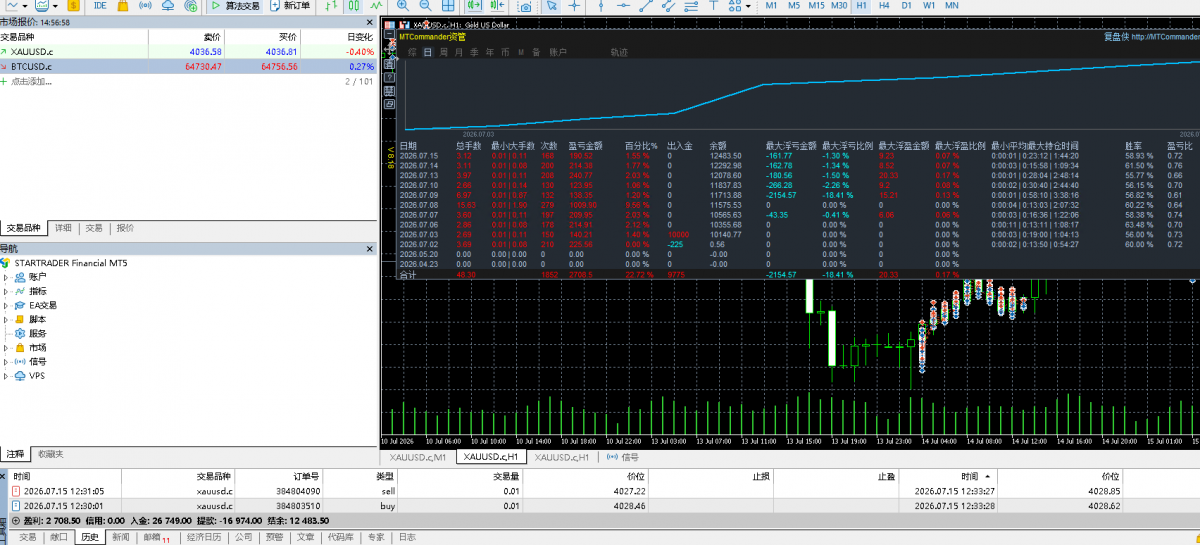This screenshot has height=545, width=1200.
Task: Click the tile windows grid icon
Action: (449, 5)
